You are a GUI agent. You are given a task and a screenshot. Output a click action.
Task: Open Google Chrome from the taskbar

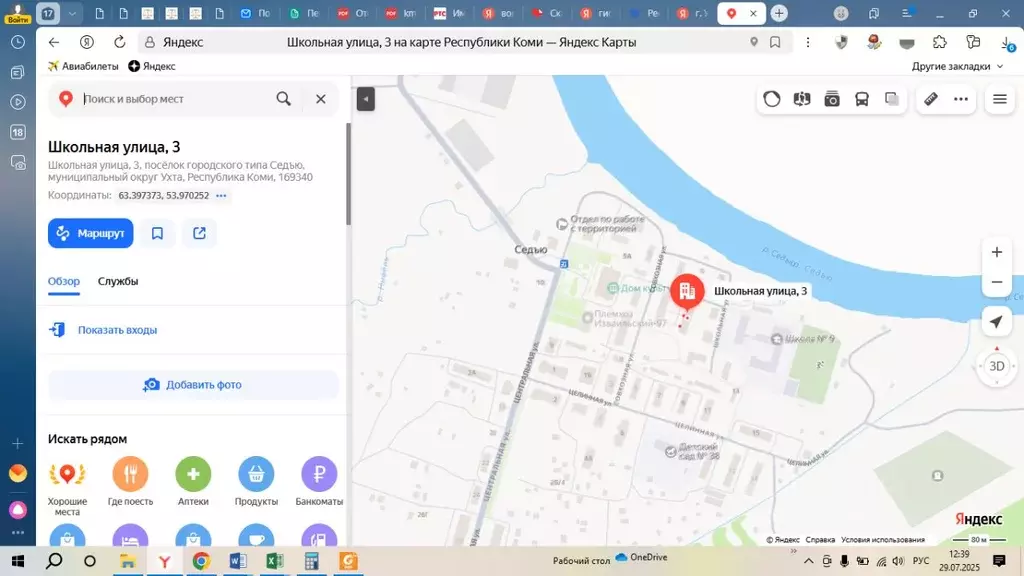pos(201,561)
